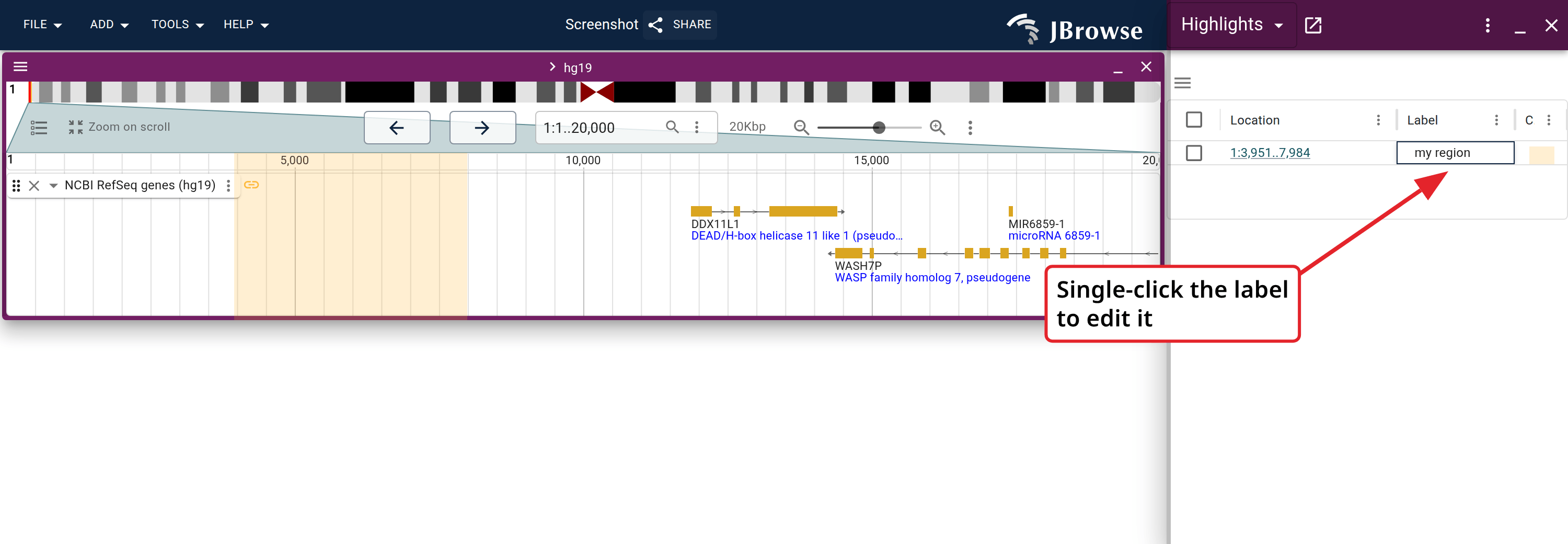Open the view options three-dot menu beside zoom
Screen dimensions: 1568x544
[x=970, y=127]
